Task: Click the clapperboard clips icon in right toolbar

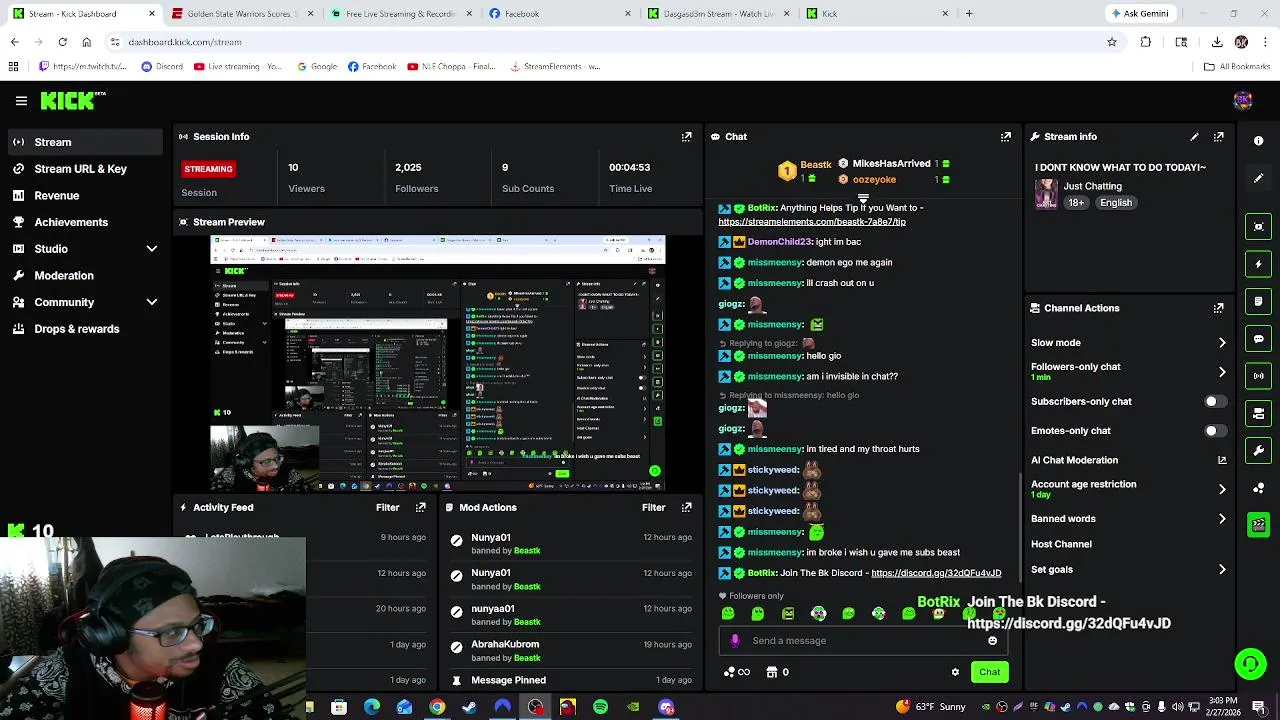Action: click(x=1259, y=524)
